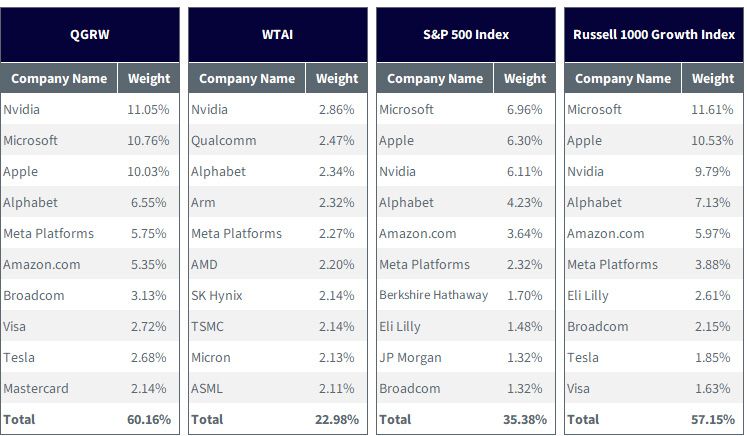Image resolution: width=747 pixels, height=436 pixels.
Task: Click the S&P 500 Index header
Action: tap(466, 34)
